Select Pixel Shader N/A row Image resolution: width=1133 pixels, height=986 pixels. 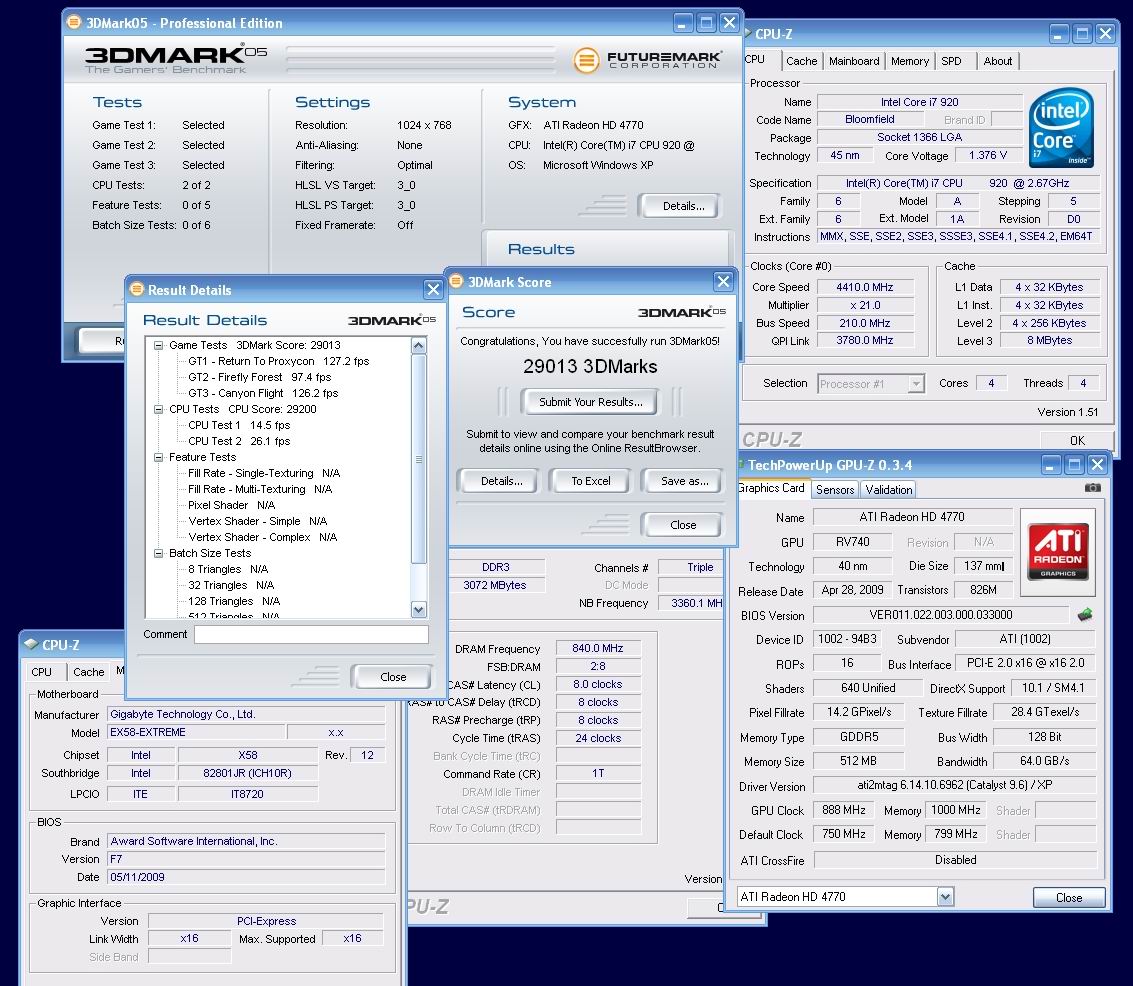coord(231,505)
